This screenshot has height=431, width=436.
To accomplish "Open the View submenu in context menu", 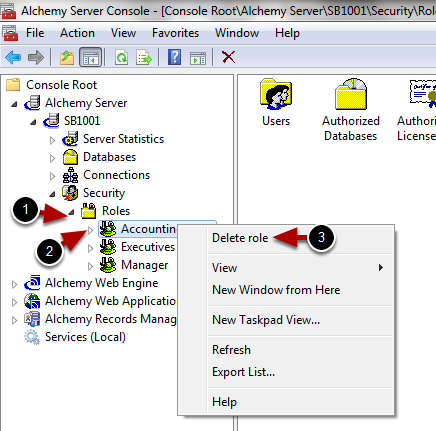I will click(x=299, y=268).
